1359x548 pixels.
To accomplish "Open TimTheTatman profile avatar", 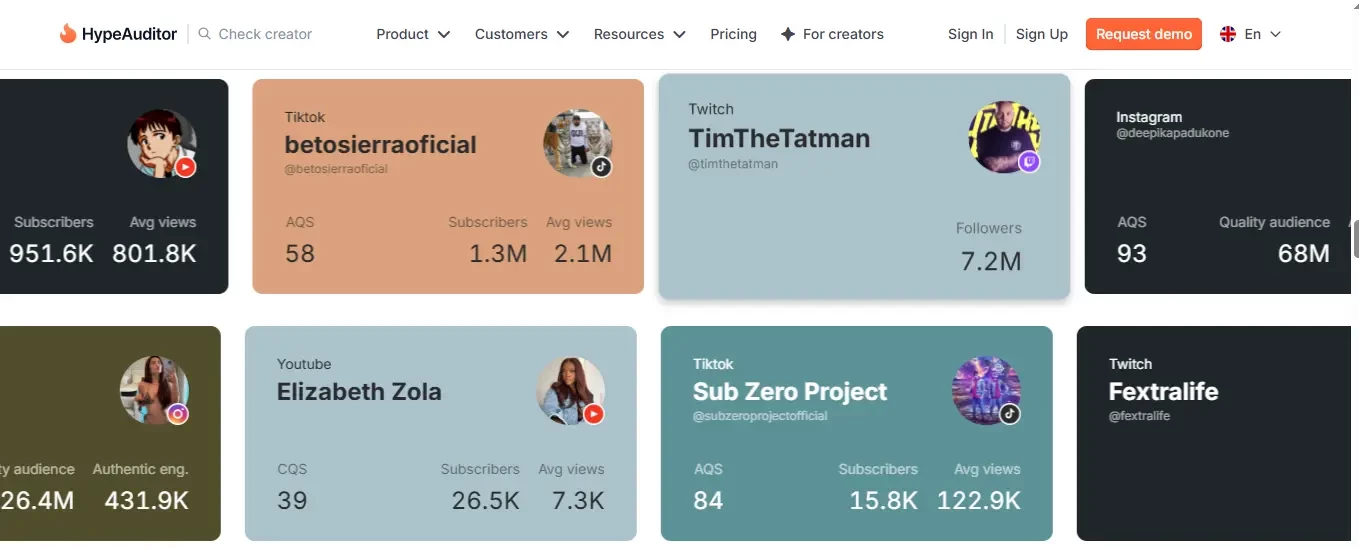I will coord(1005,136).
